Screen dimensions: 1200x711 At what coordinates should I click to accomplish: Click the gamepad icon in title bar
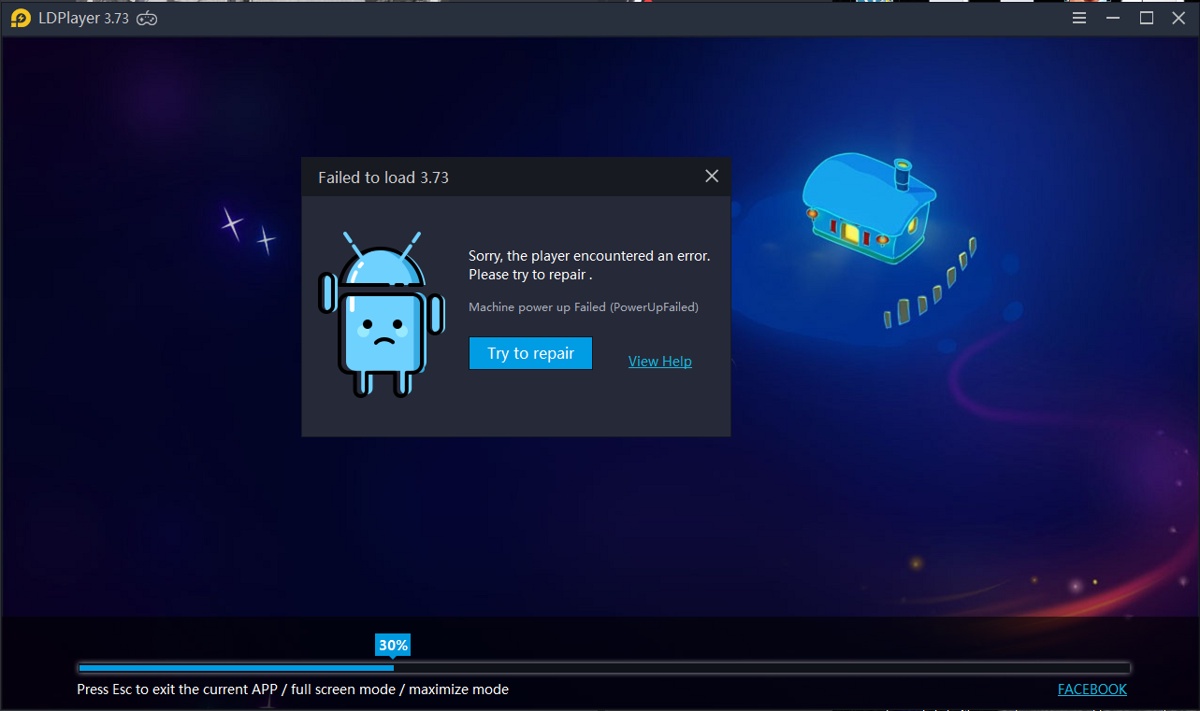tap(147, 18)
